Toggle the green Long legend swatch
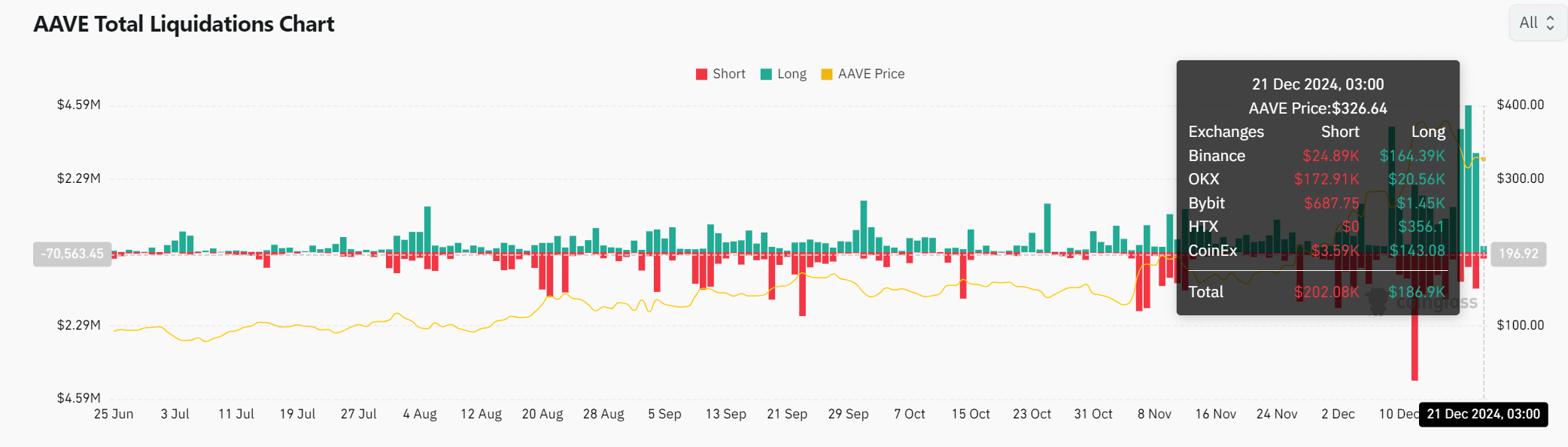Viewport: 1568px width, 447px height. (x=766, y=74)
